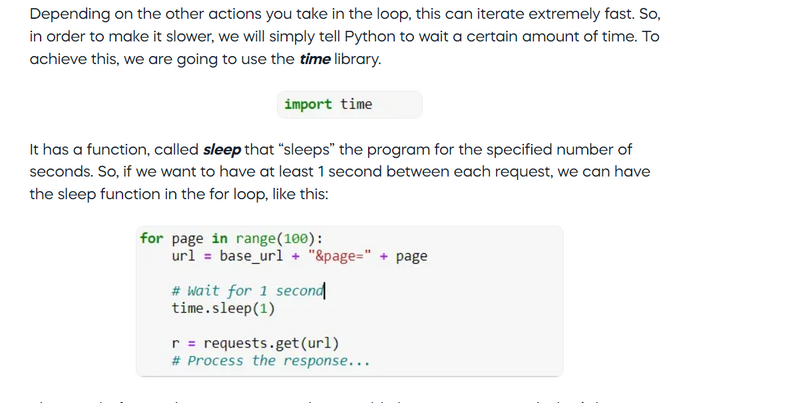Click the bold word "sleep" in the paragraph
This screenshot has height=403, width=800.
[222, 150]
